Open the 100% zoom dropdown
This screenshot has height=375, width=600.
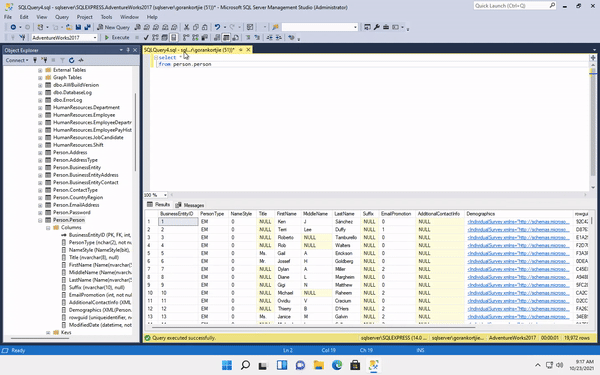coord(165,195)
